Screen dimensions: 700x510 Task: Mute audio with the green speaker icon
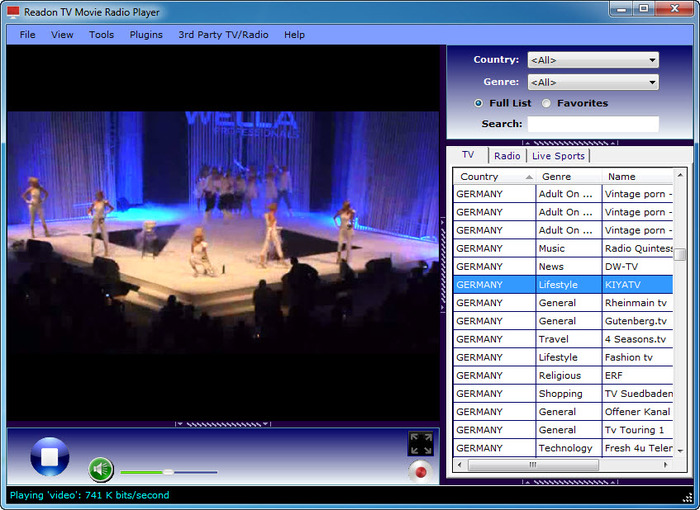click(x=100, y=469)
